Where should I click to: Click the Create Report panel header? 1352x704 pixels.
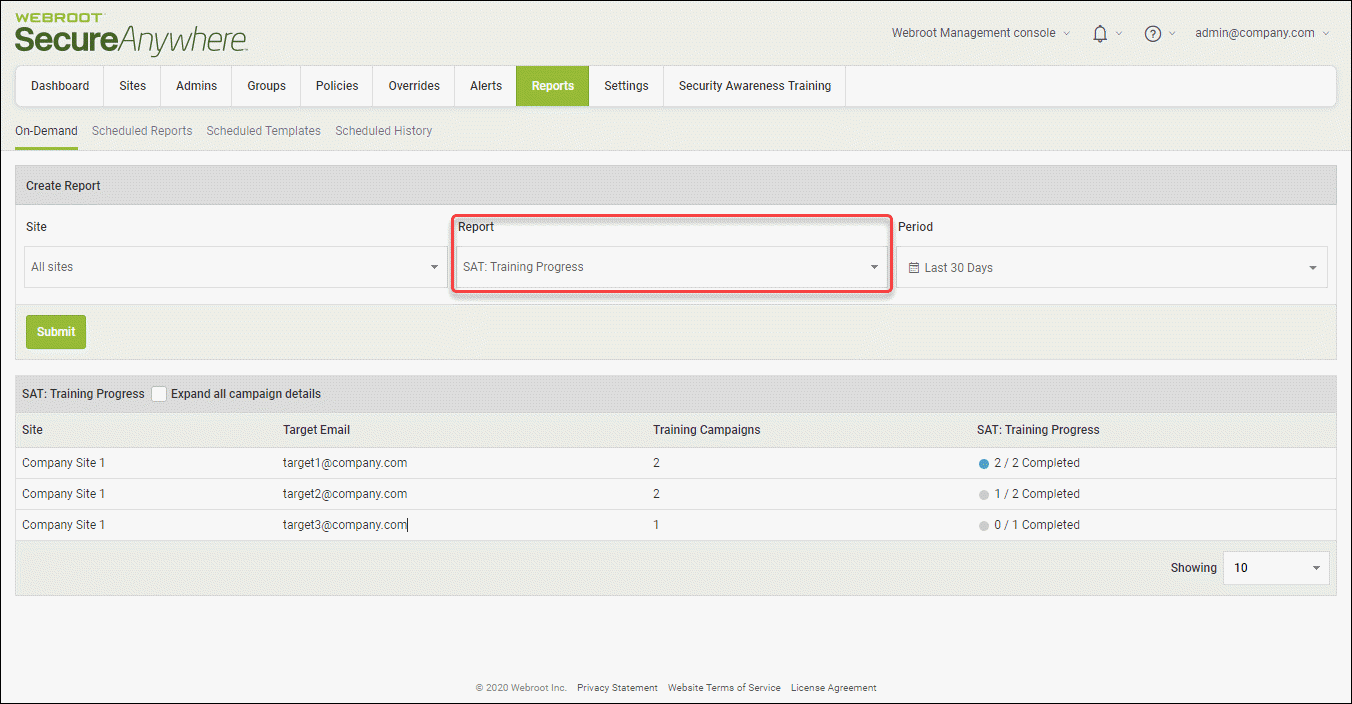(x=676, y=185)
